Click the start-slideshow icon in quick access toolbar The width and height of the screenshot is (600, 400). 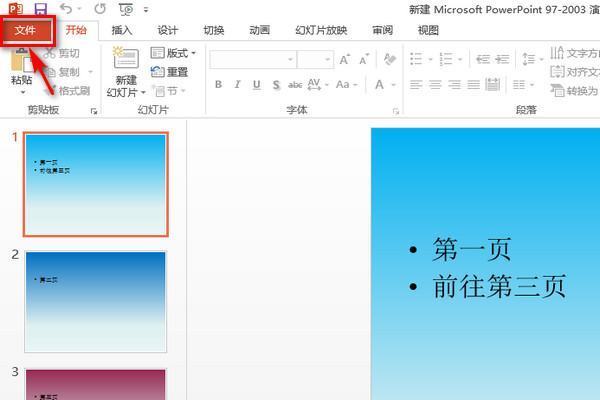[x=125, y=8]
